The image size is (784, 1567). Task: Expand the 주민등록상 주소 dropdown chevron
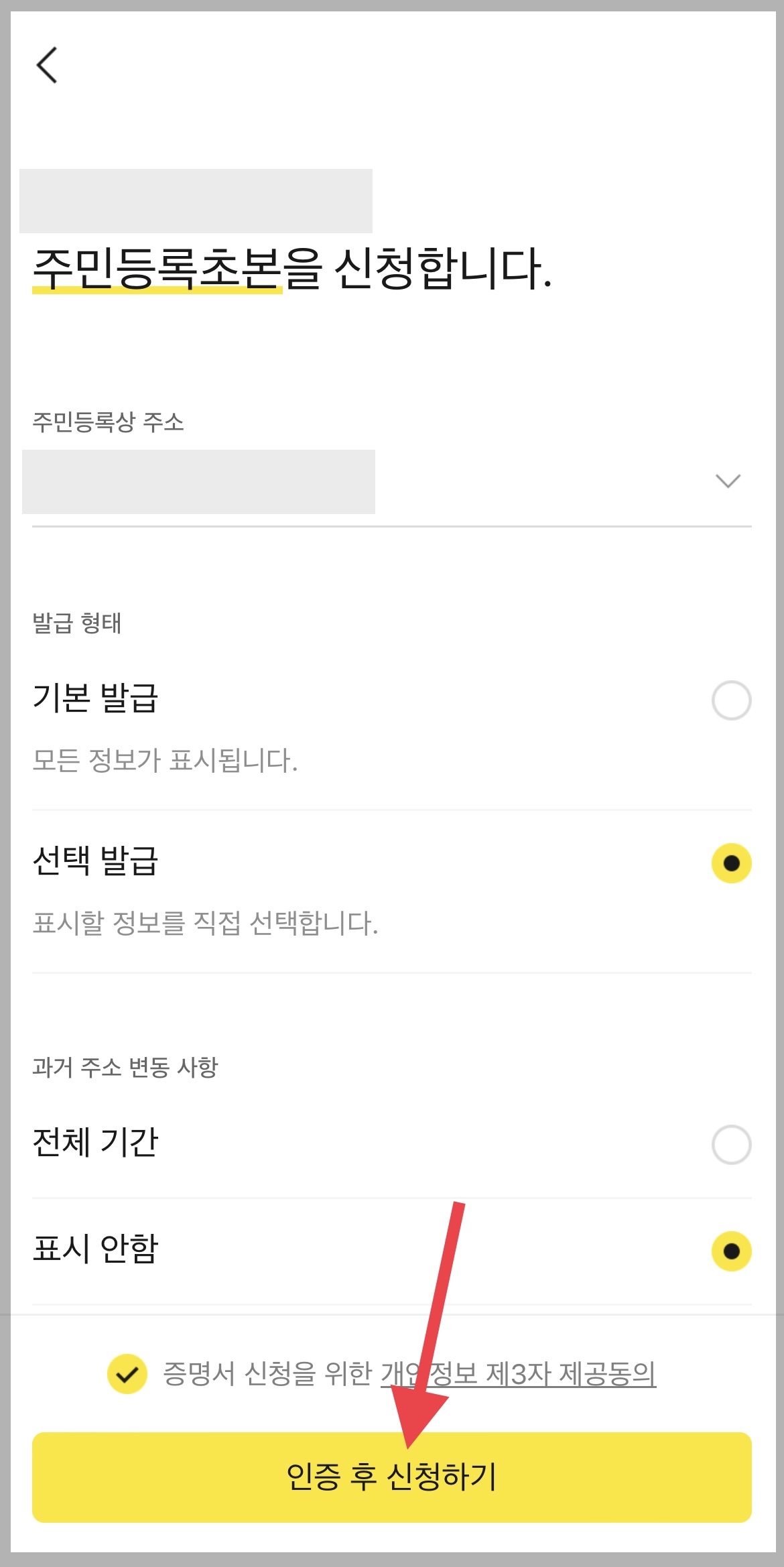pyautogui.click(x=728, y=481)
